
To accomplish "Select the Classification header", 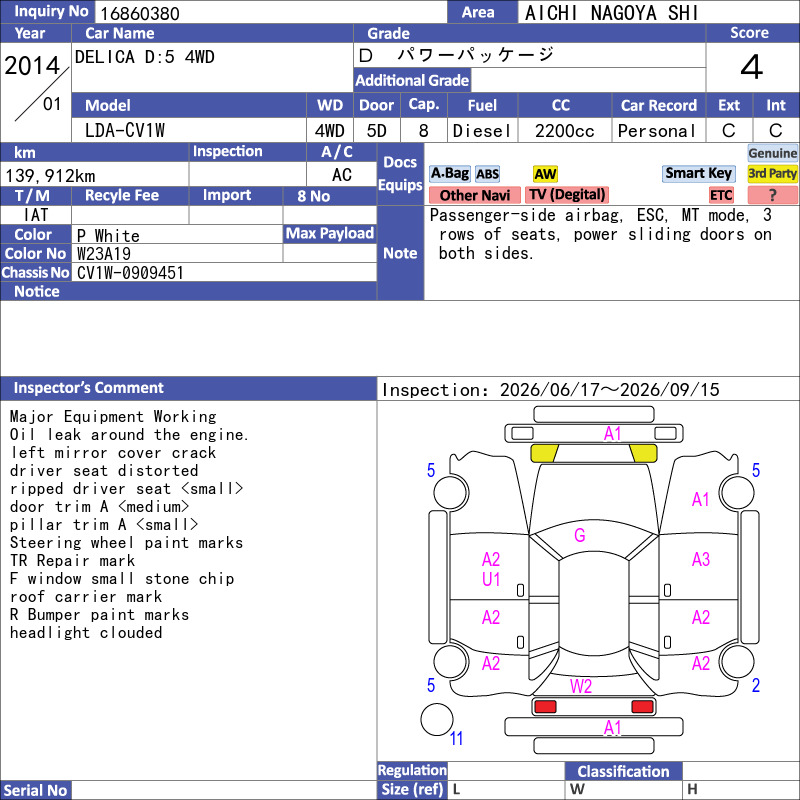I will [623, 771].
